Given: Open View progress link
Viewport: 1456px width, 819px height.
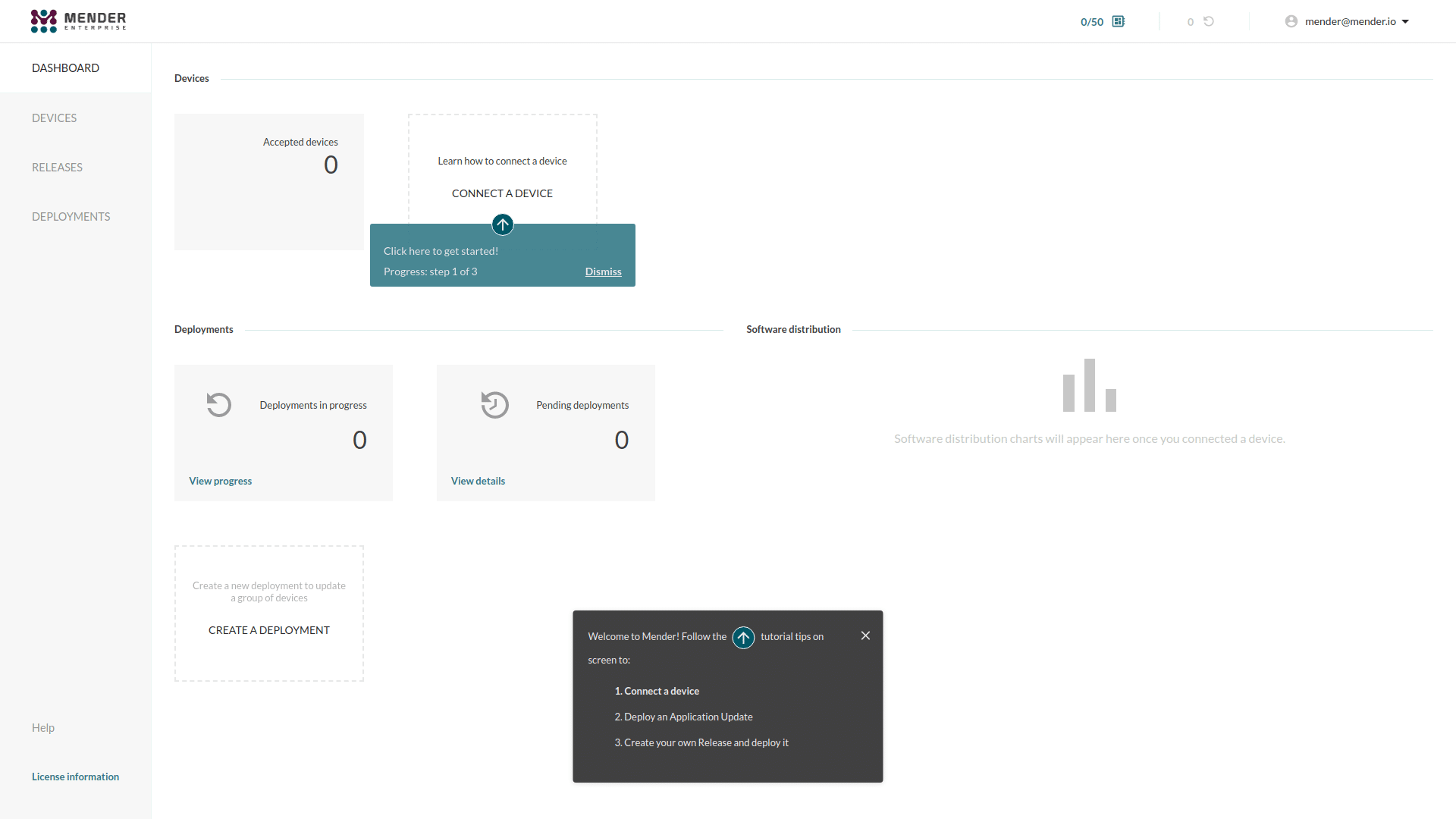Looking at the screenshot, I should 221,481.
